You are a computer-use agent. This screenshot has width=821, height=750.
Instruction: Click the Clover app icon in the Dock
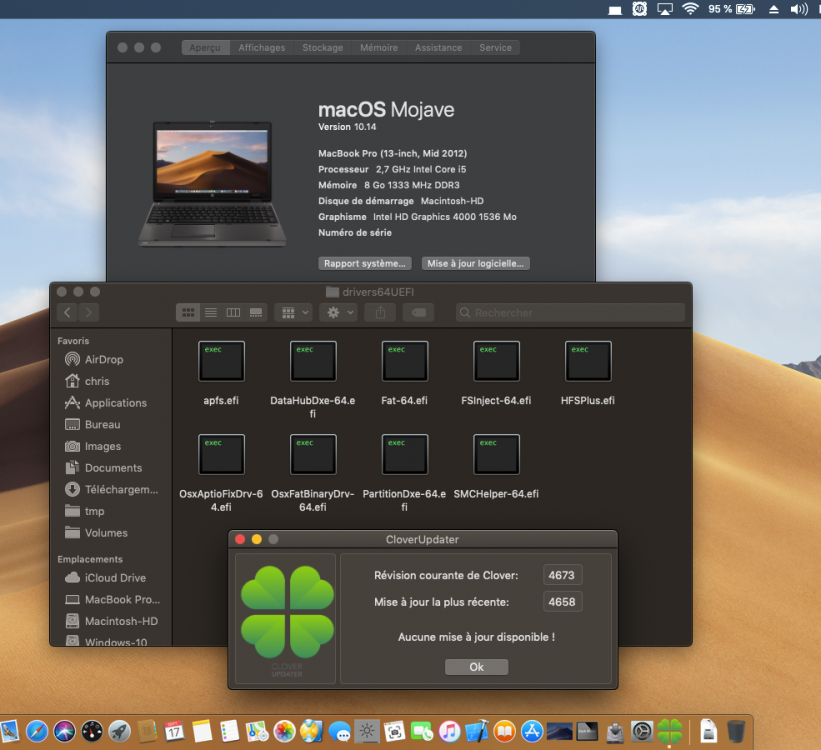point(670,731)
